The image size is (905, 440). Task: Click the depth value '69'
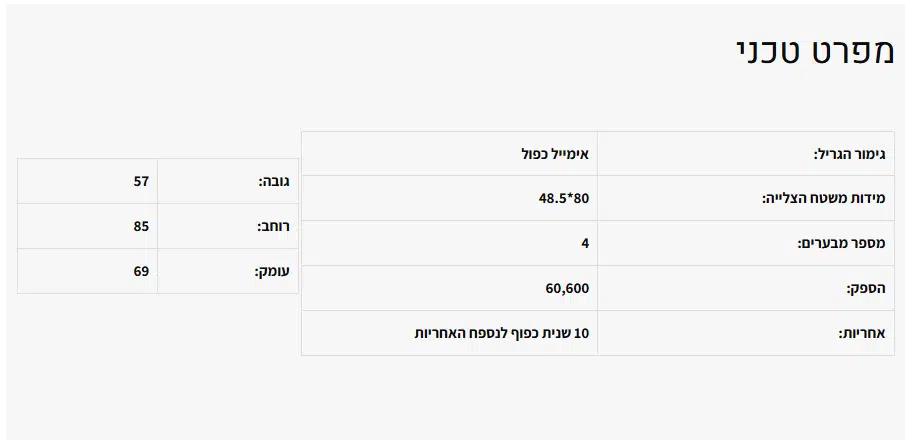point(141,271)
